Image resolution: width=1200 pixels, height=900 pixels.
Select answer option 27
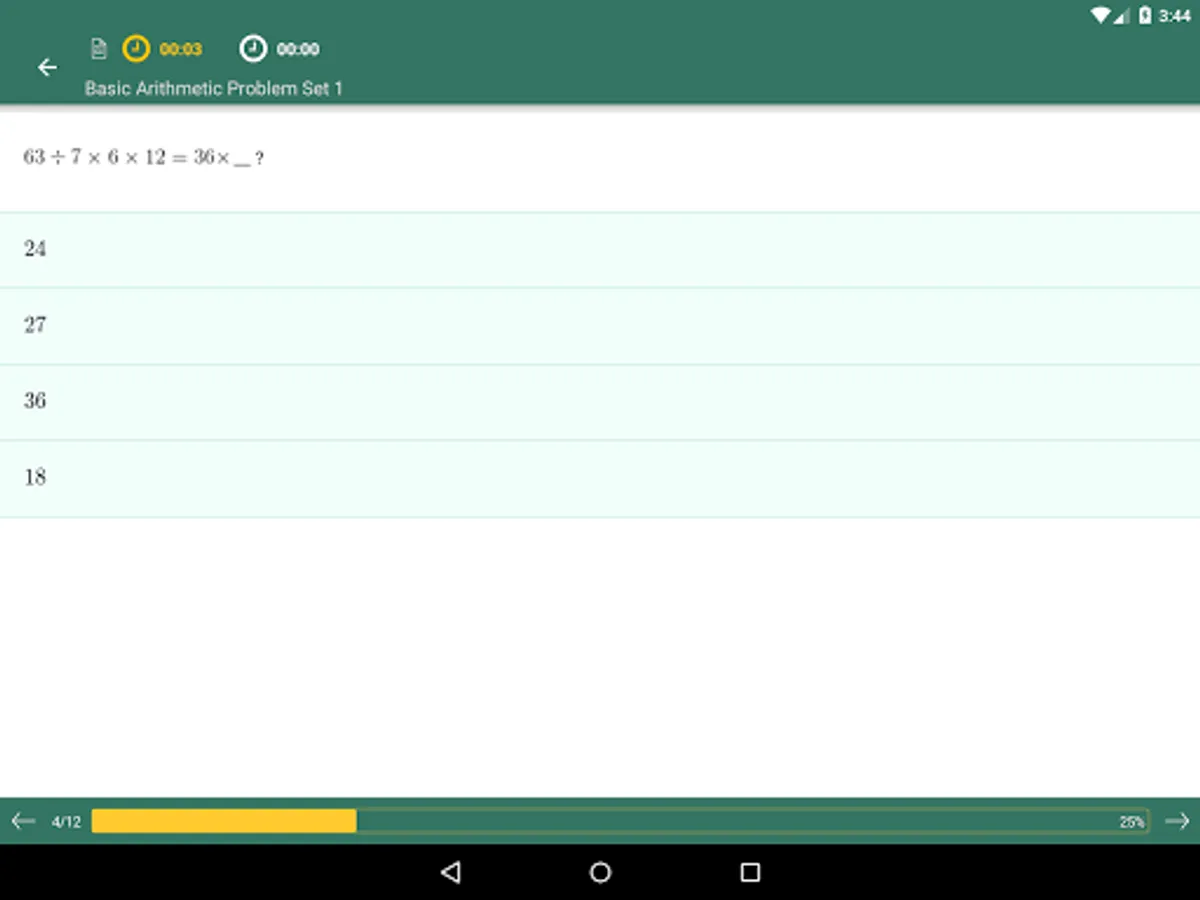tap(600, 326)
